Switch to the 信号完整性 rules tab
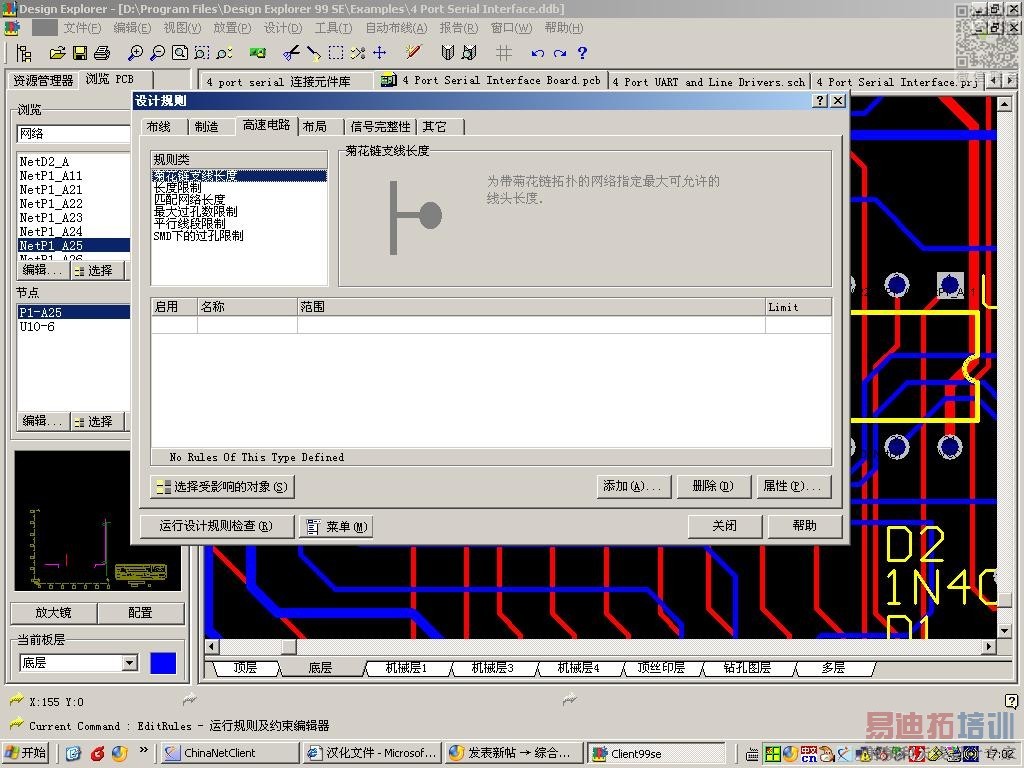The image size is (1024, 768). click(x=380, y=126)
